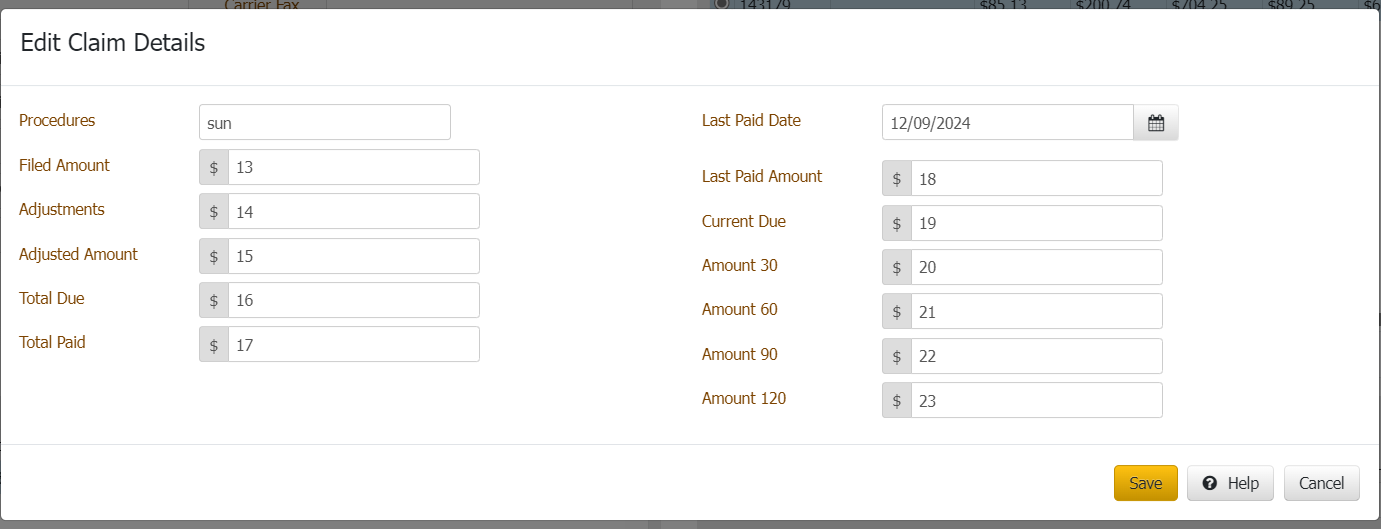Select the radio button in the background table row

[x=721, y=4]
